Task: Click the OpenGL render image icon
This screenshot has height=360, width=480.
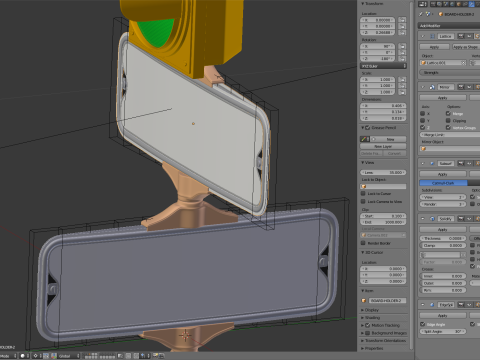Action: tap(155, 356)
